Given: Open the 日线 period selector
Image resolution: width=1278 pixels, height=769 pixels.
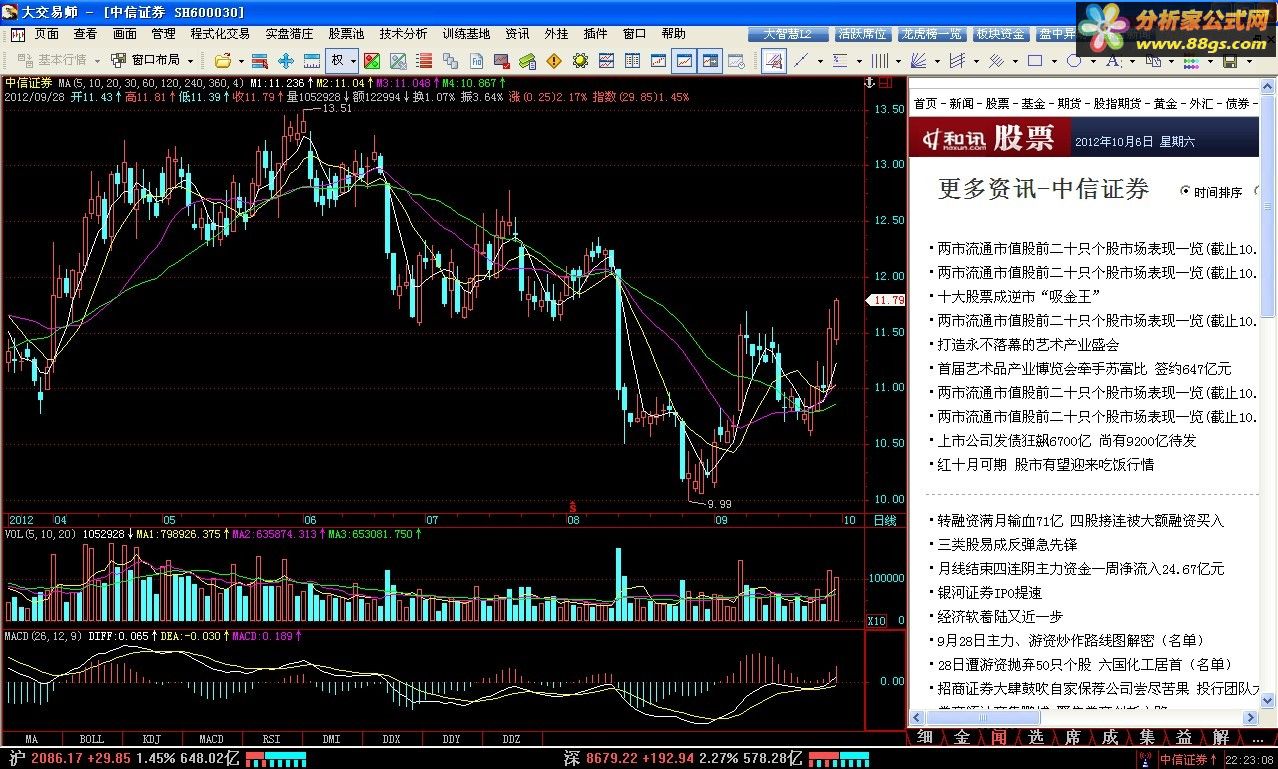Looking at the screenshot, I should pyautogui.click(x=884, y=520).
